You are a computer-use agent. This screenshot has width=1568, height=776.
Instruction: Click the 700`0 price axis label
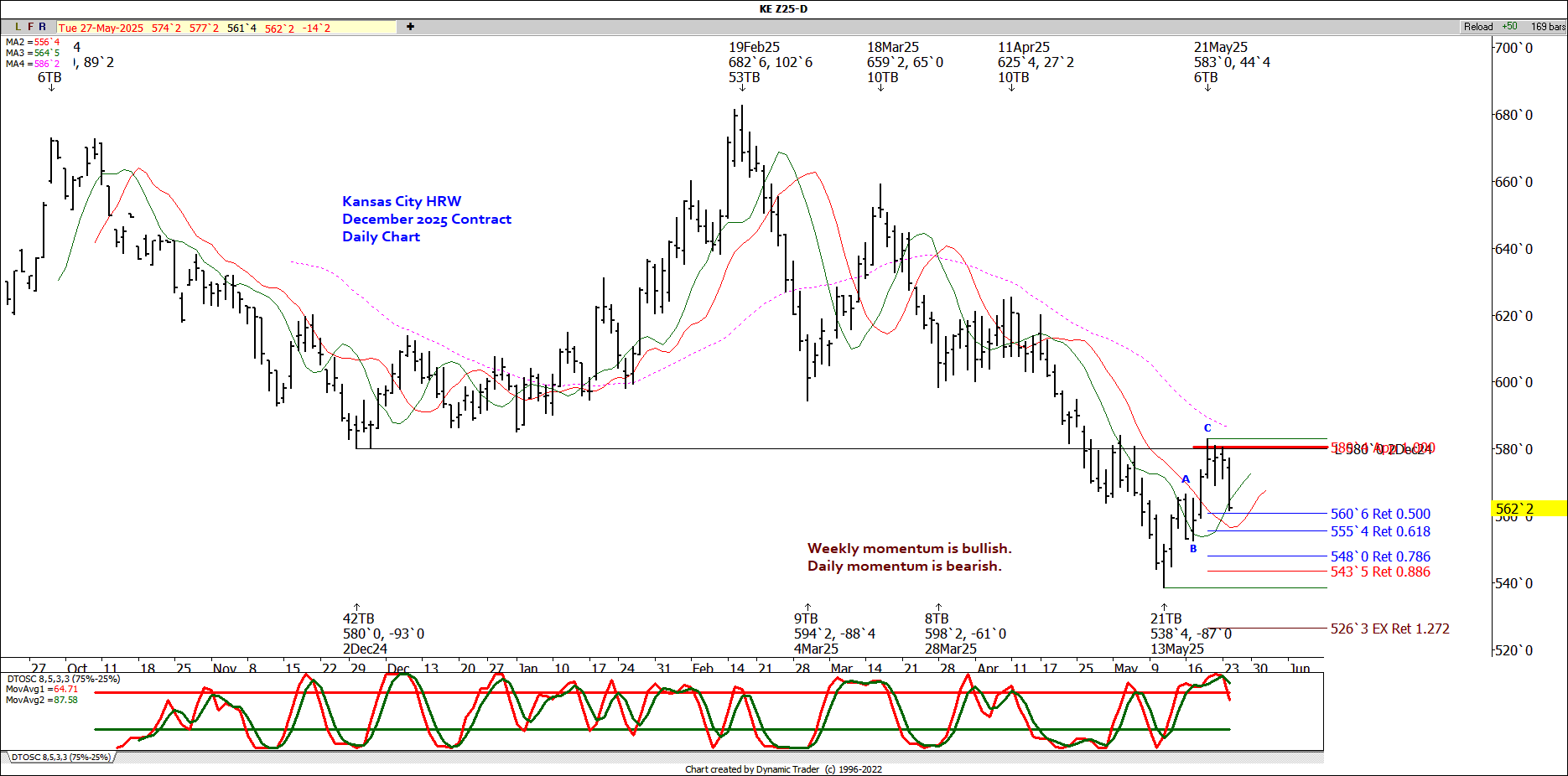[x=1514, y=48]
